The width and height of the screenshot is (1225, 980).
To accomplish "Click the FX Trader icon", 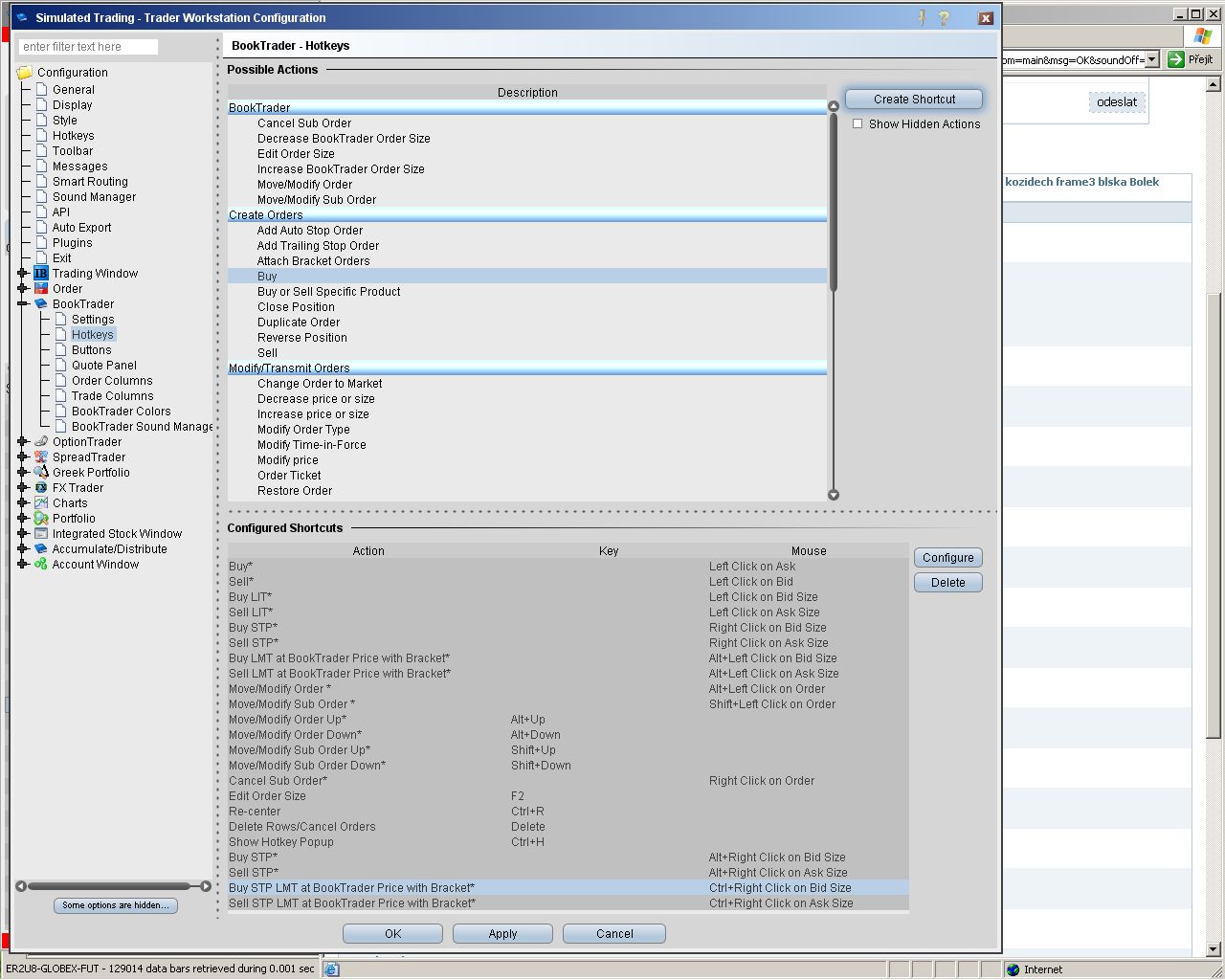I will pos(41,488).
